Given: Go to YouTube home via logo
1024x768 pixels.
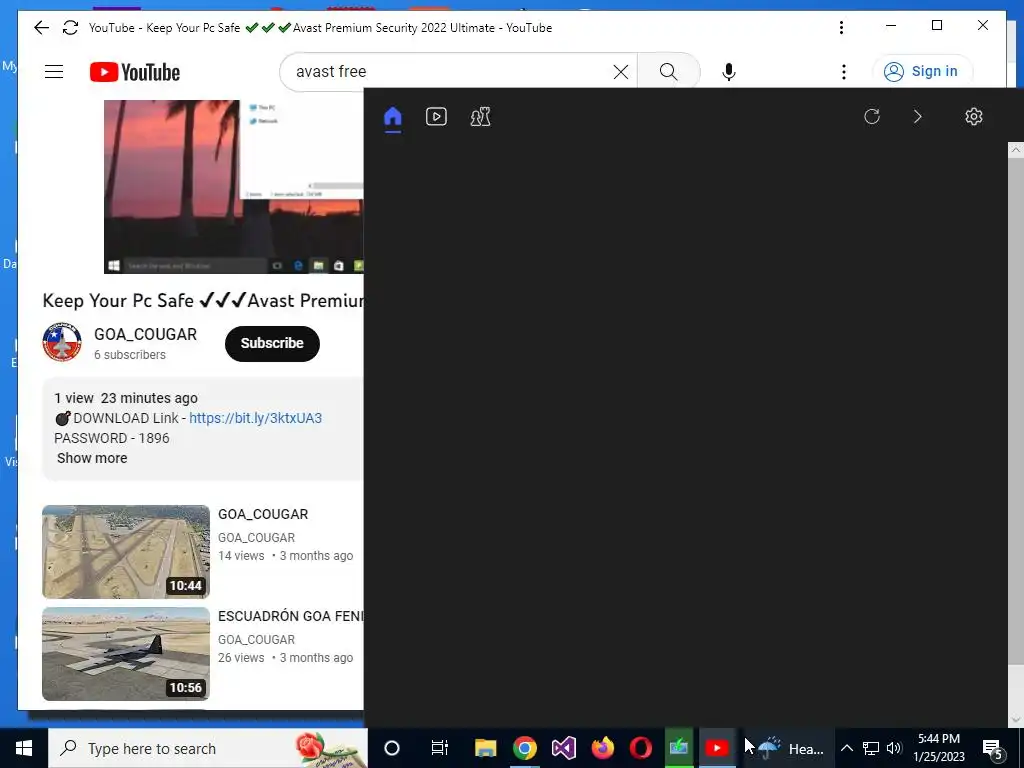Looking at the screenshot, I should click(135, 72).
